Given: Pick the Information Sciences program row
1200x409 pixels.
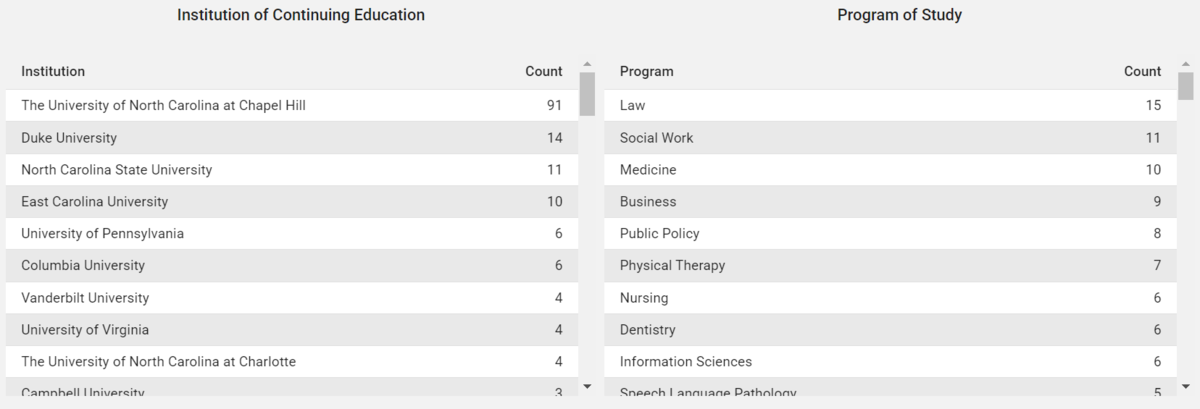Looking at the screenshot, I should point(891,362).
